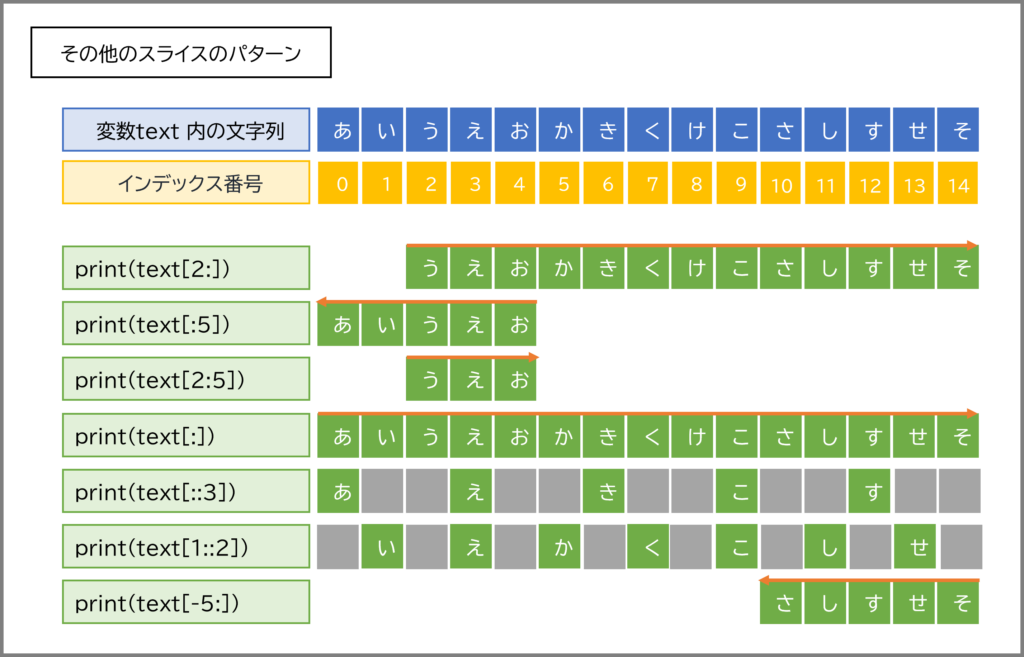Click the print(text[2:5]) code label
This screenshot has width=1024, height=657.
tap(186, 379)
